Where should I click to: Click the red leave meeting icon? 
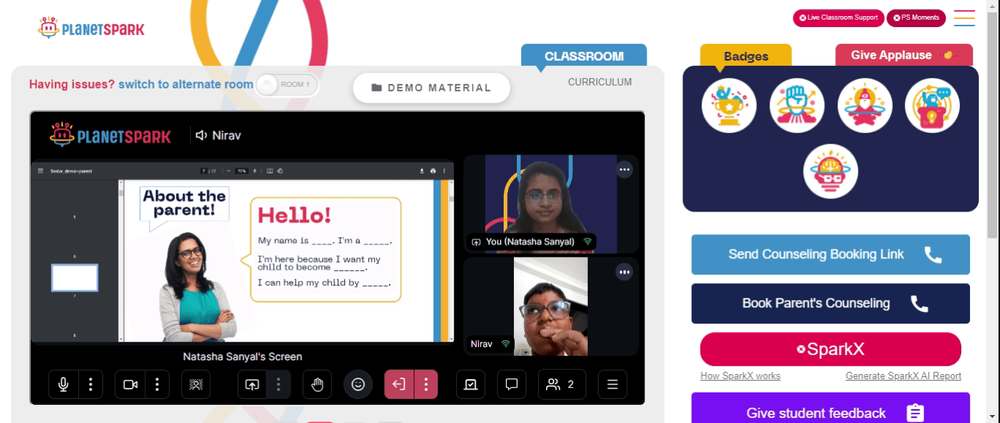pyautogui.click(x=399, y=385)
